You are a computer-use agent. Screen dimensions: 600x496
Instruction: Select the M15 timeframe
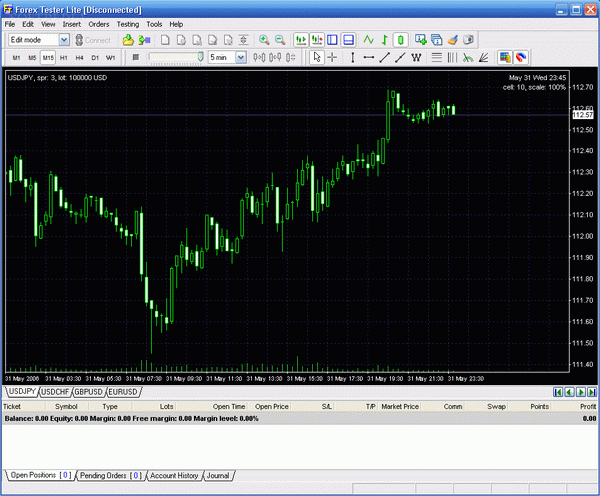(48, 58)
